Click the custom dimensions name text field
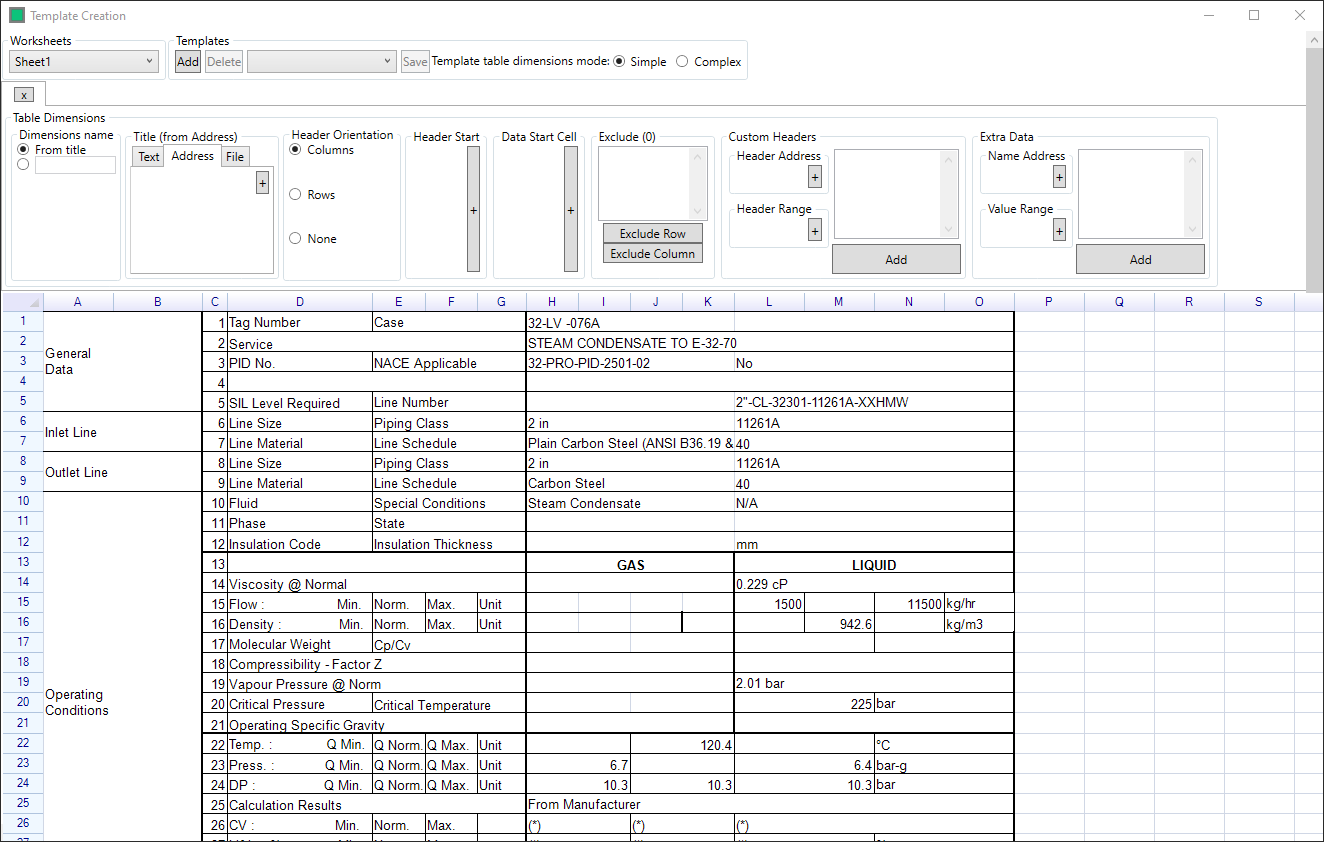The image size is (1324, 842). point(75,165)
